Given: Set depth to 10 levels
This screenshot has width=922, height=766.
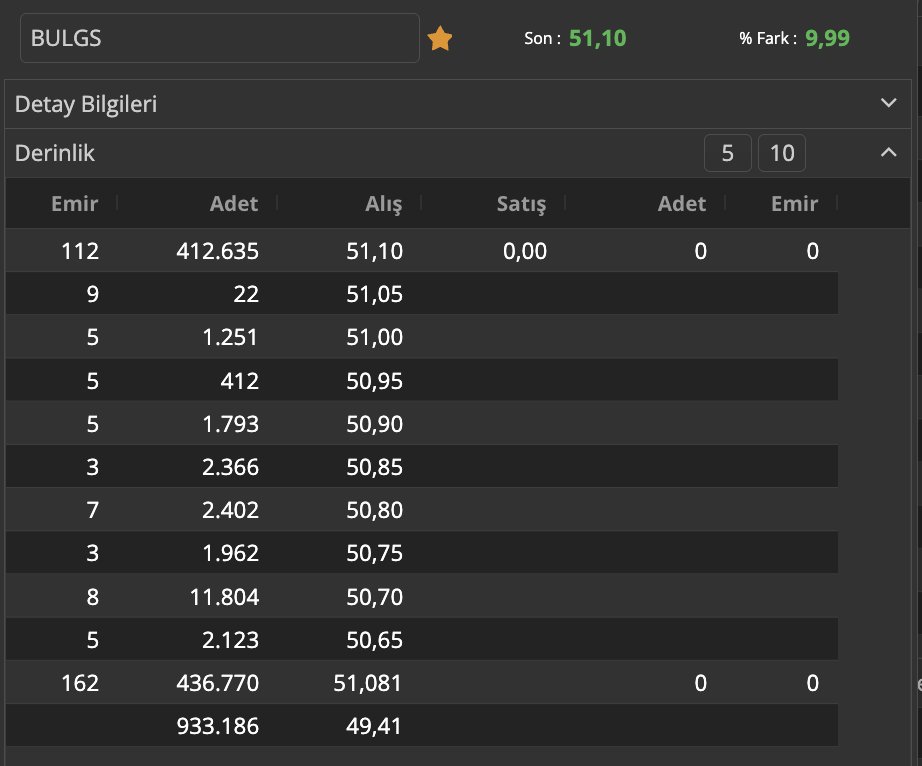Looking at the screenshot, I should click(781, 153).
